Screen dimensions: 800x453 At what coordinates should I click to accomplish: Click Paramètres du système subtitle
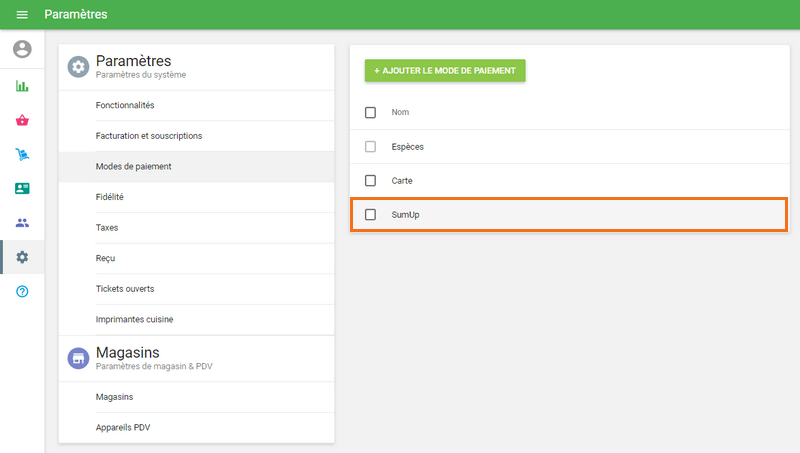point(141,75)
